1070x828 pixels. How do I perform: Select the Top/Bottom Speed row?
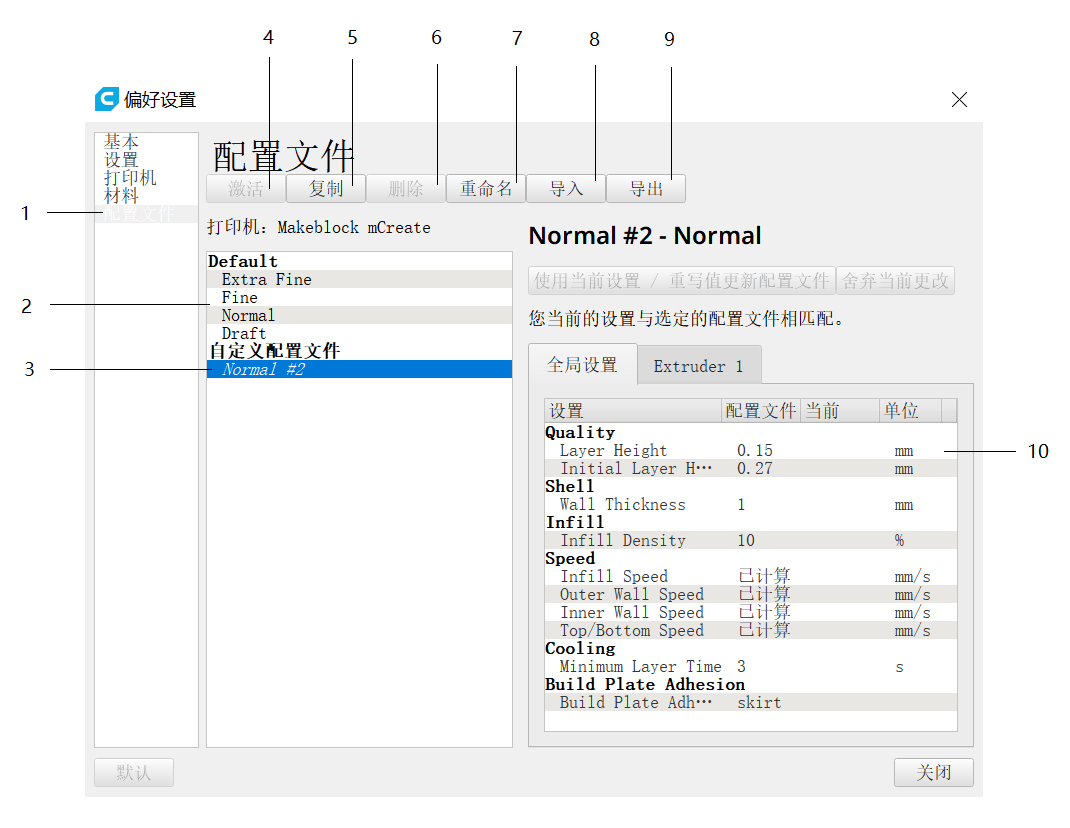[x=751, y=631]
